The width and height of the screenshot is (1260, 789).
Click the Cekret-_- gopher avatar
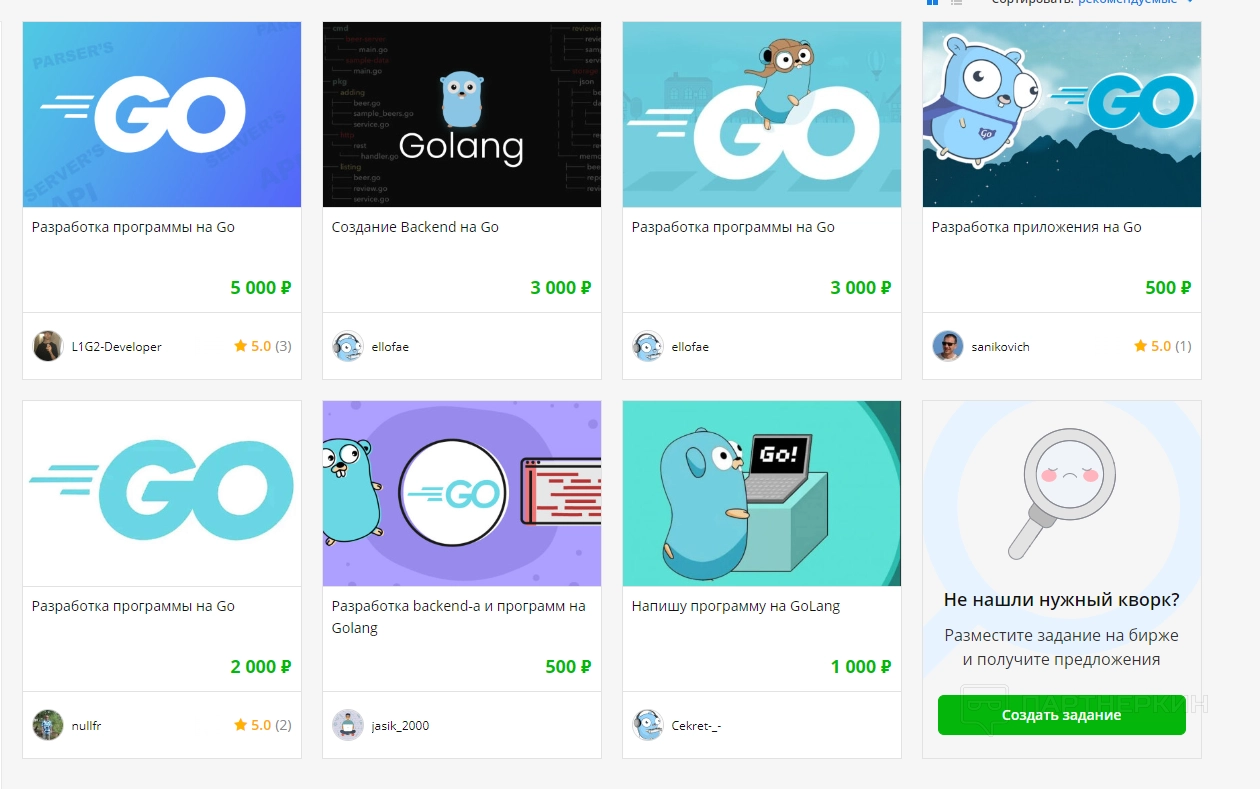[648, 725]
